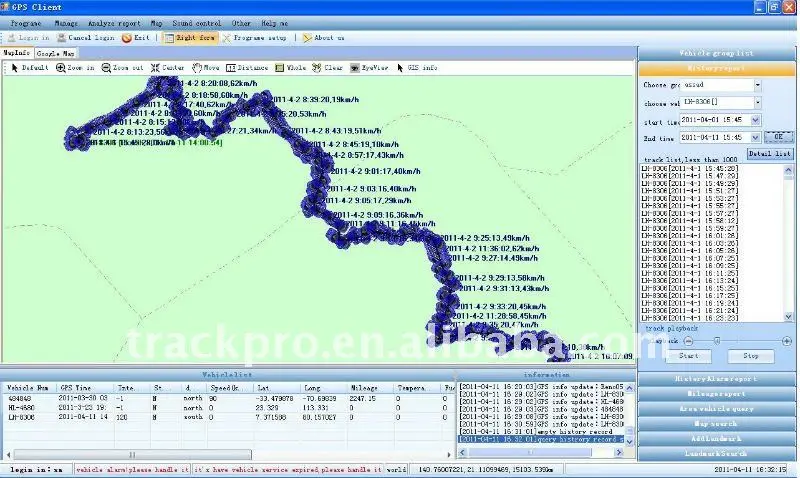Image resolution: width=800 pixels, height=478 pixels.
Task: Open the Analyze report menu
Action: click(114, 21)
